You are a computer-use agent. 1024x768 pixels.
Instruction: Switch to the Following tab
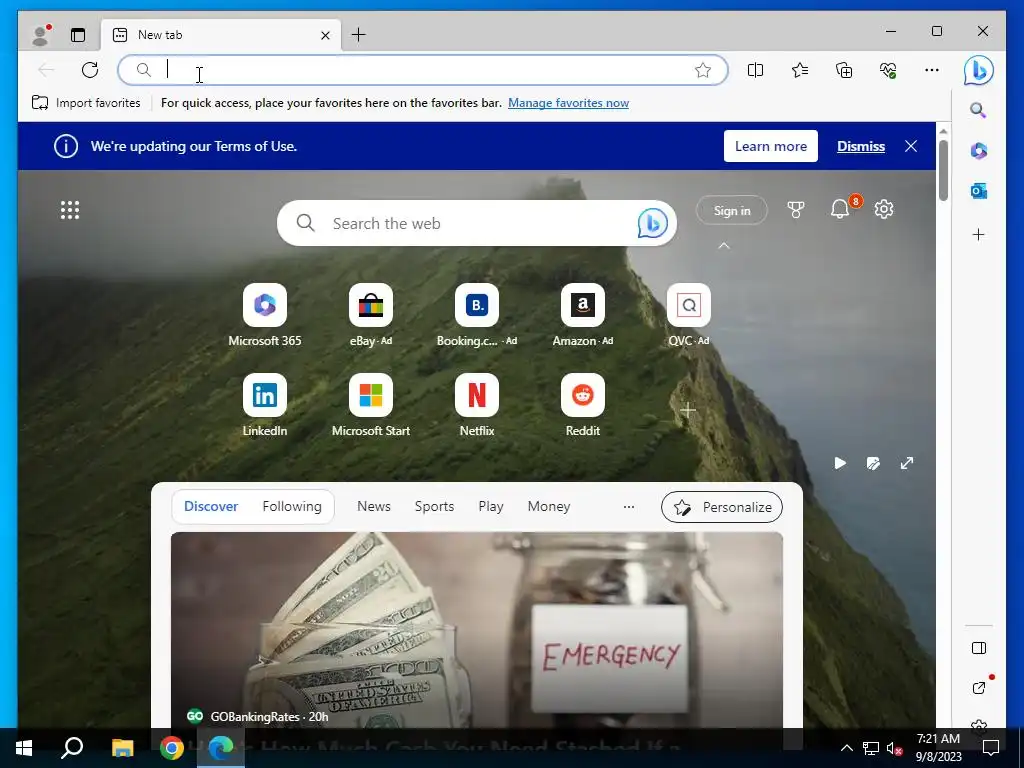click(292, 506)
